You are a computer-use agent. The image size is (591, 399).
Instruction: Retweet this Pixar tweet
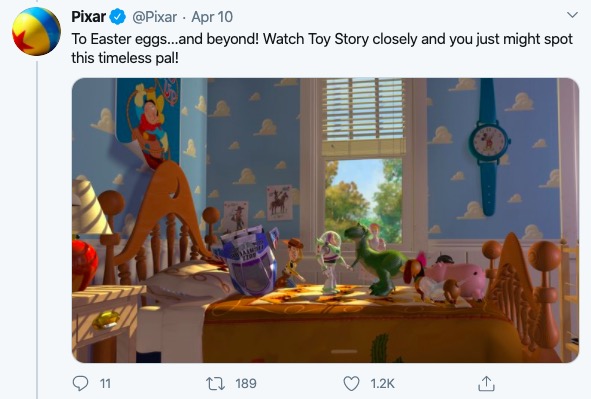tap(215, 384)
